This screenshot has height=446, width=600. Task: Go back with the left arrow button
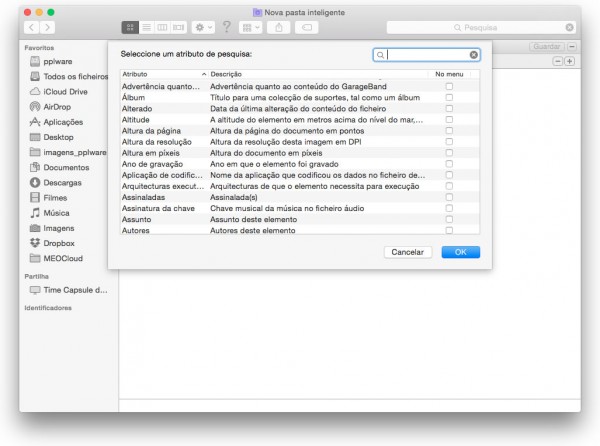[31, 27]
